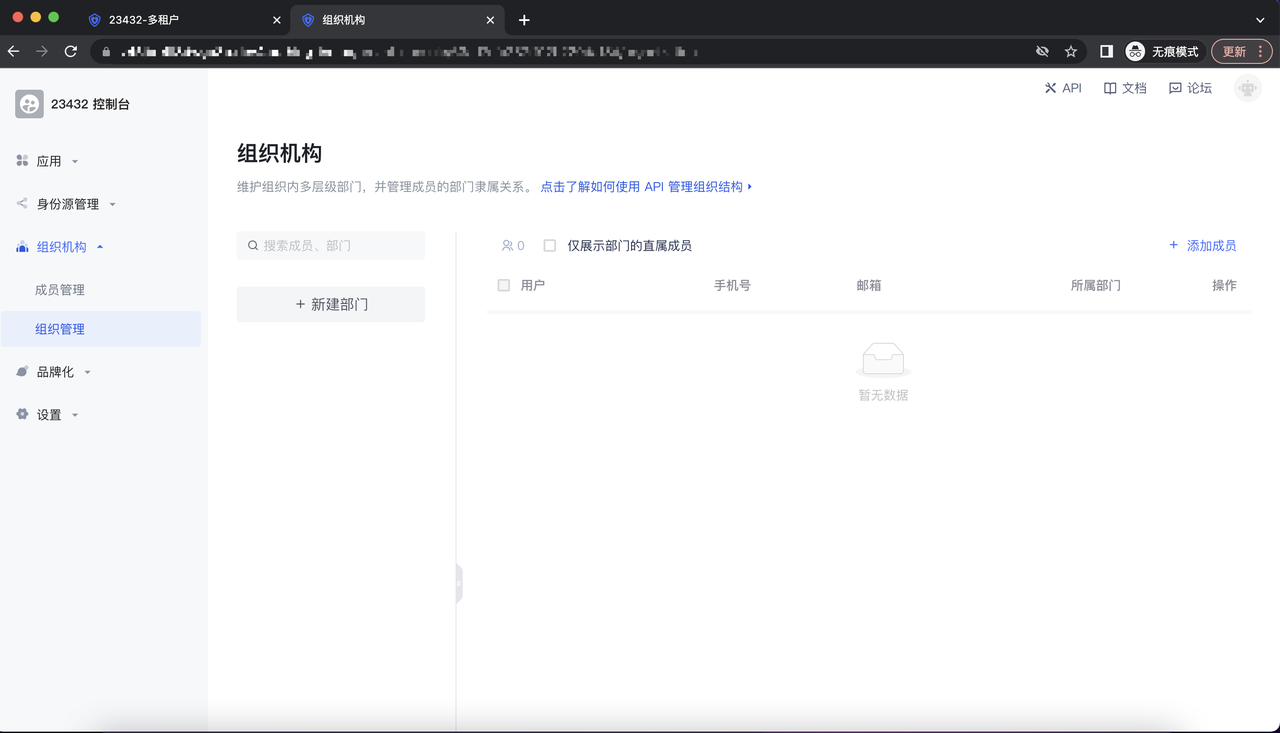Click the browser side panel icon
This screenshot has width=1280, height=733.
coord(1106,51)
